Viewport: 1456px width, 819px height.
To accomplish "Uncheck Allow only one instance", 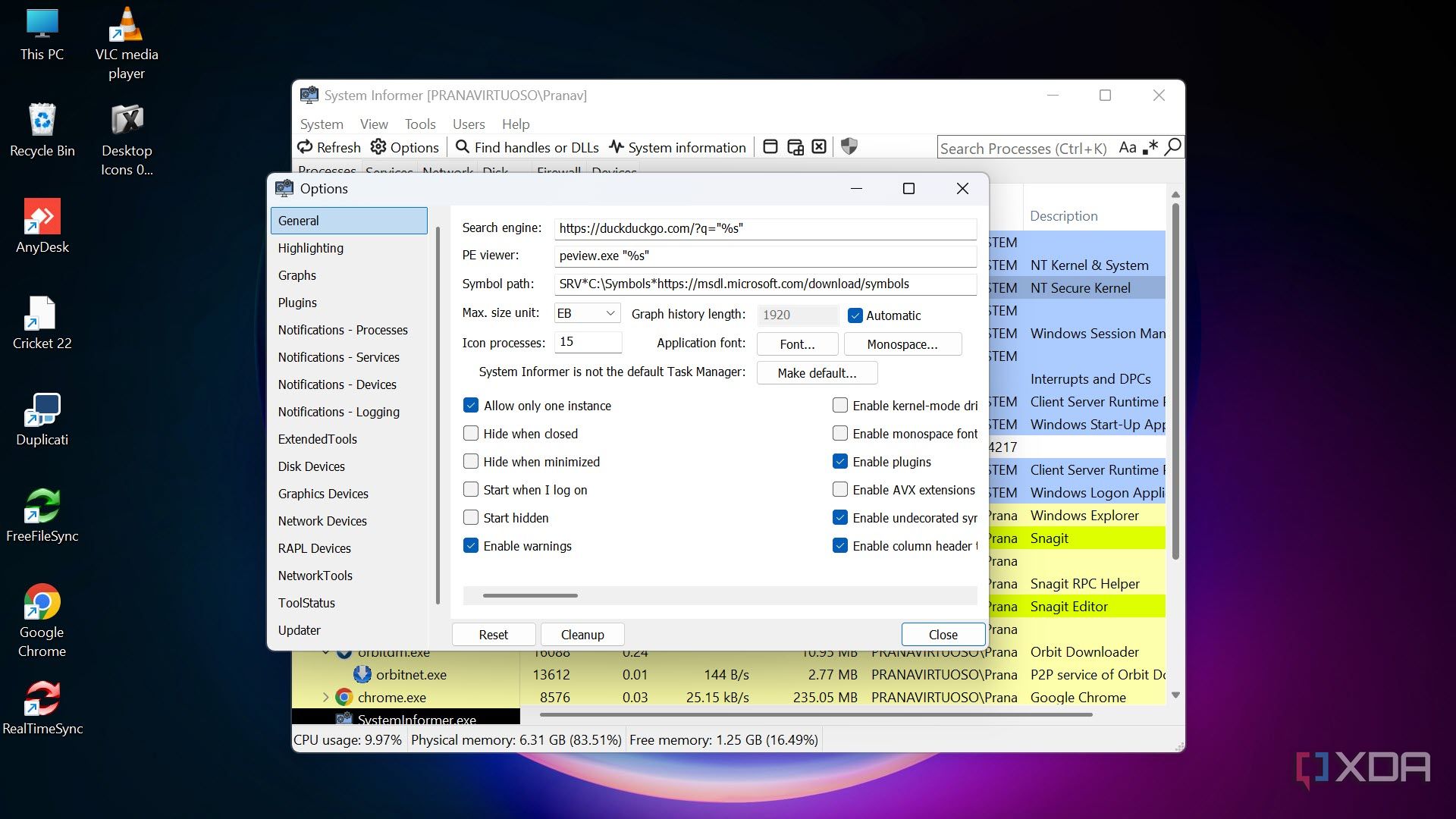I will 471,406.
